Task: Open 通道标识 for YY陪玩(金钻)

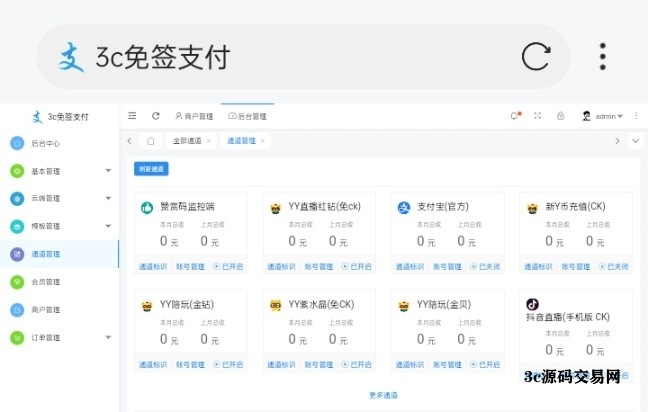Action: pyautogui.click(x=153, y=364)
